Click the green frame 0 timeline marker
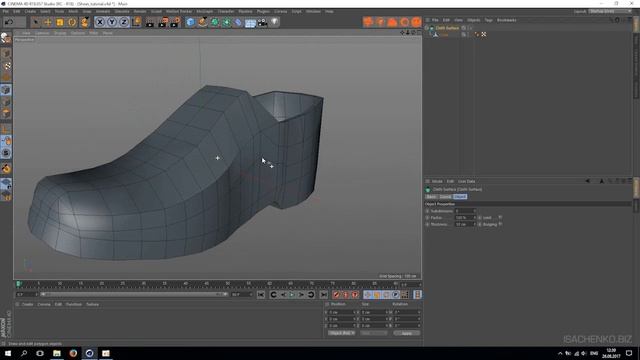 (x=18, y=284)
